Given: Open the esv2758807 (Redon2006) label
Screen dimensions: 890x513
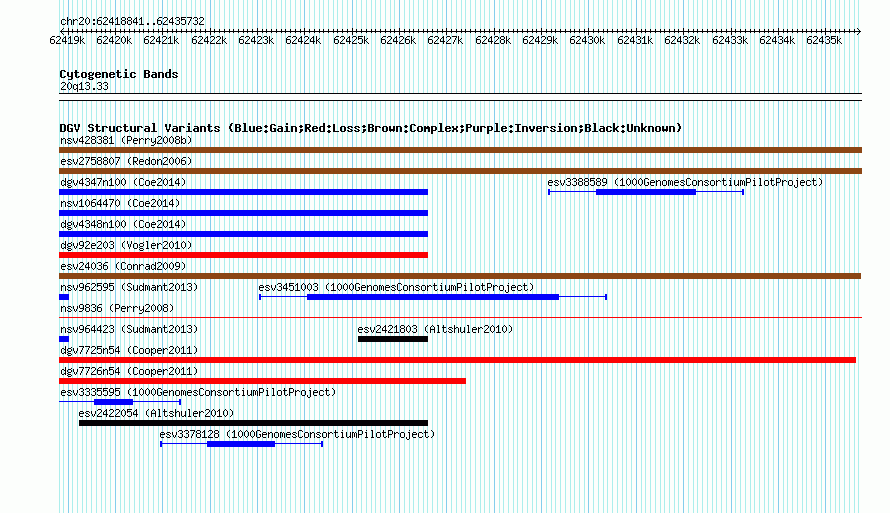Looking at the screenshot, I should (126, 161).
